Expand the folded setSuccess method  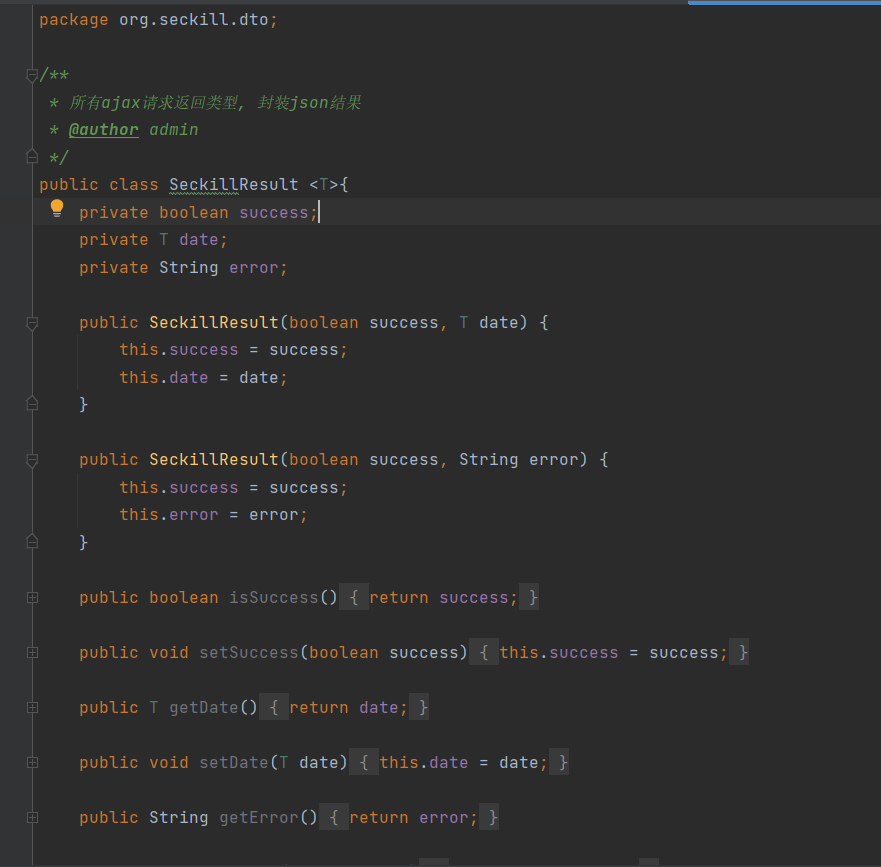click(x=32, y=653)
